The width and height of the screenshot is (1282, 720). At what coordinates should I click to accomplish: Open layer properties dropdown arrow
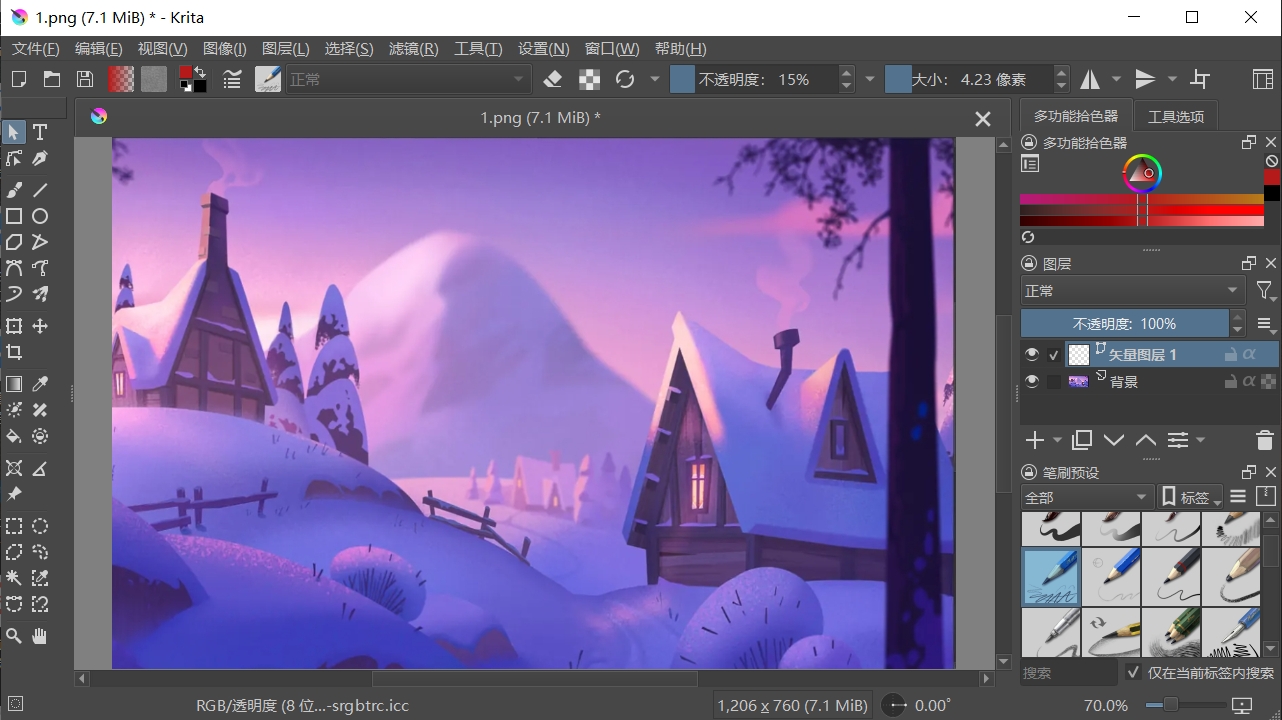[x=1201, y=440]
